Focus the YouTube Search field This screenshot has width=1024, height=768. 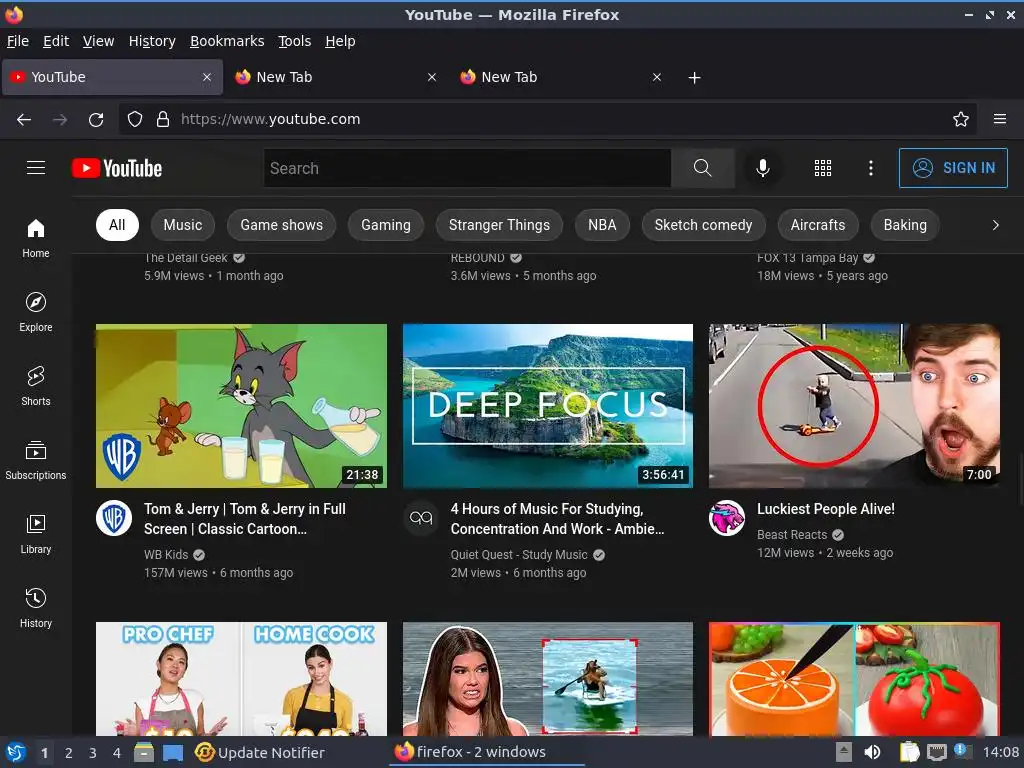tap(468, 168)
